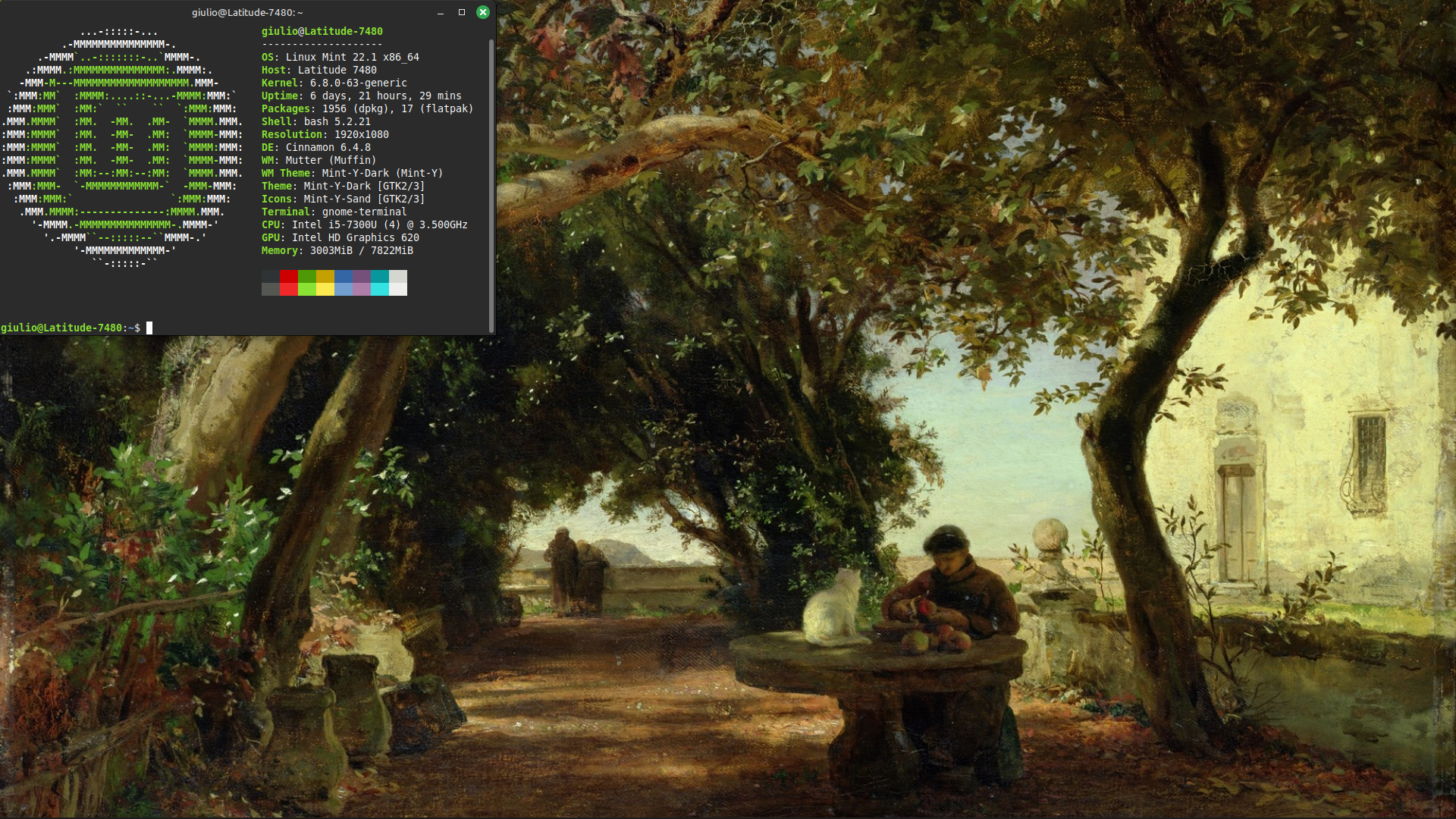This screenshot has height=819, width=1456.
Task: Click the dark red color block in palette
Action: click(x=289, y=276)
